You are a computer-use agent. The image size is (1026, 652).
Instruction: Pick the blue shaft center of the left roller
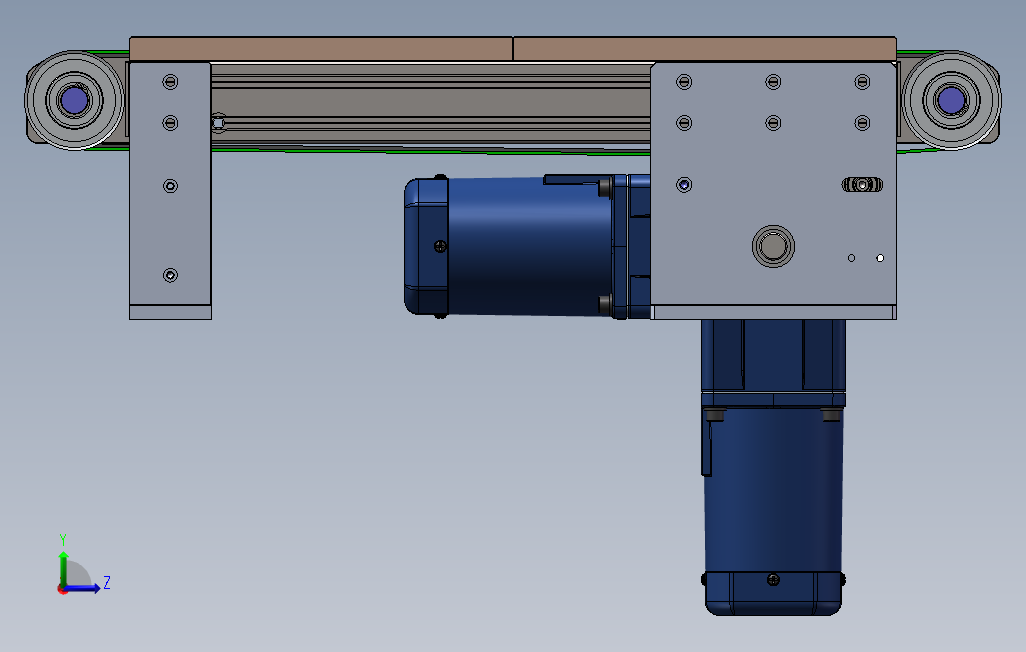coord(74,100)
